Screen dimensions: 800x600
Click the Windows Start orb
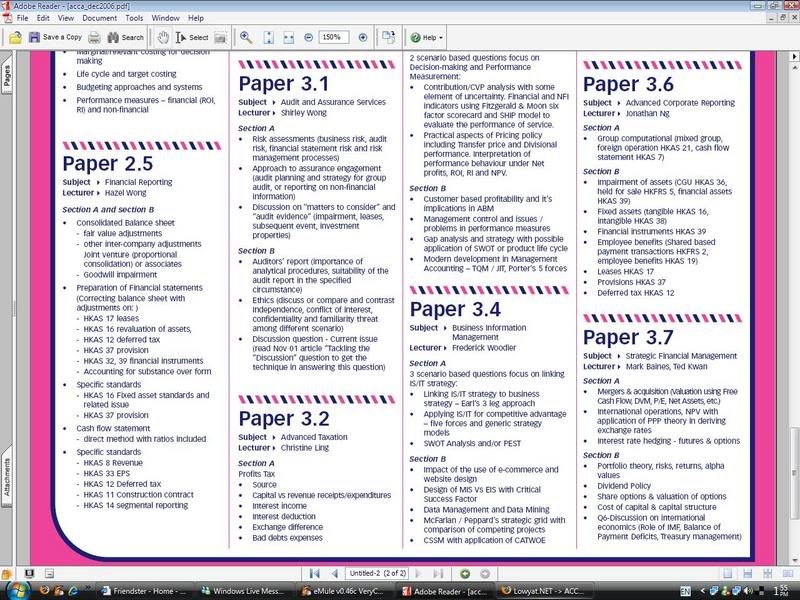click(x=17, y=591)
